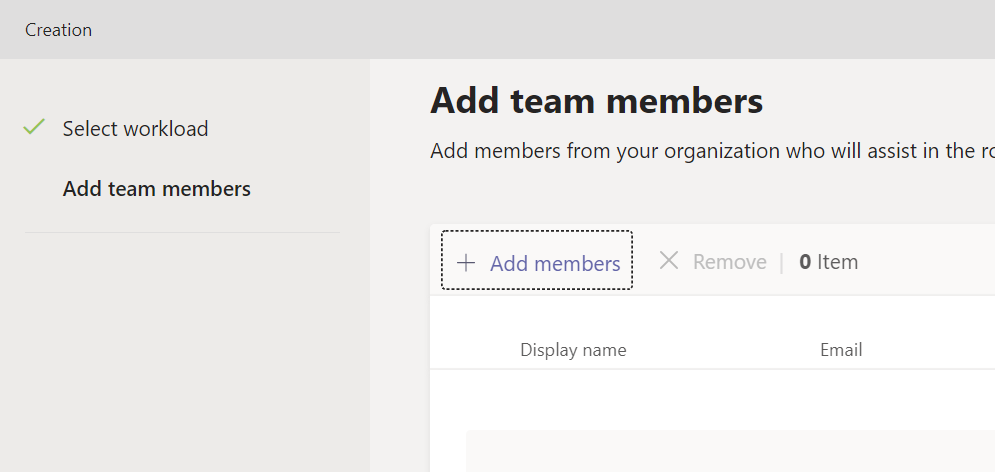Sort by the Display name column header
Viewport: 995px width, 472px height.
tap(573, 350)
